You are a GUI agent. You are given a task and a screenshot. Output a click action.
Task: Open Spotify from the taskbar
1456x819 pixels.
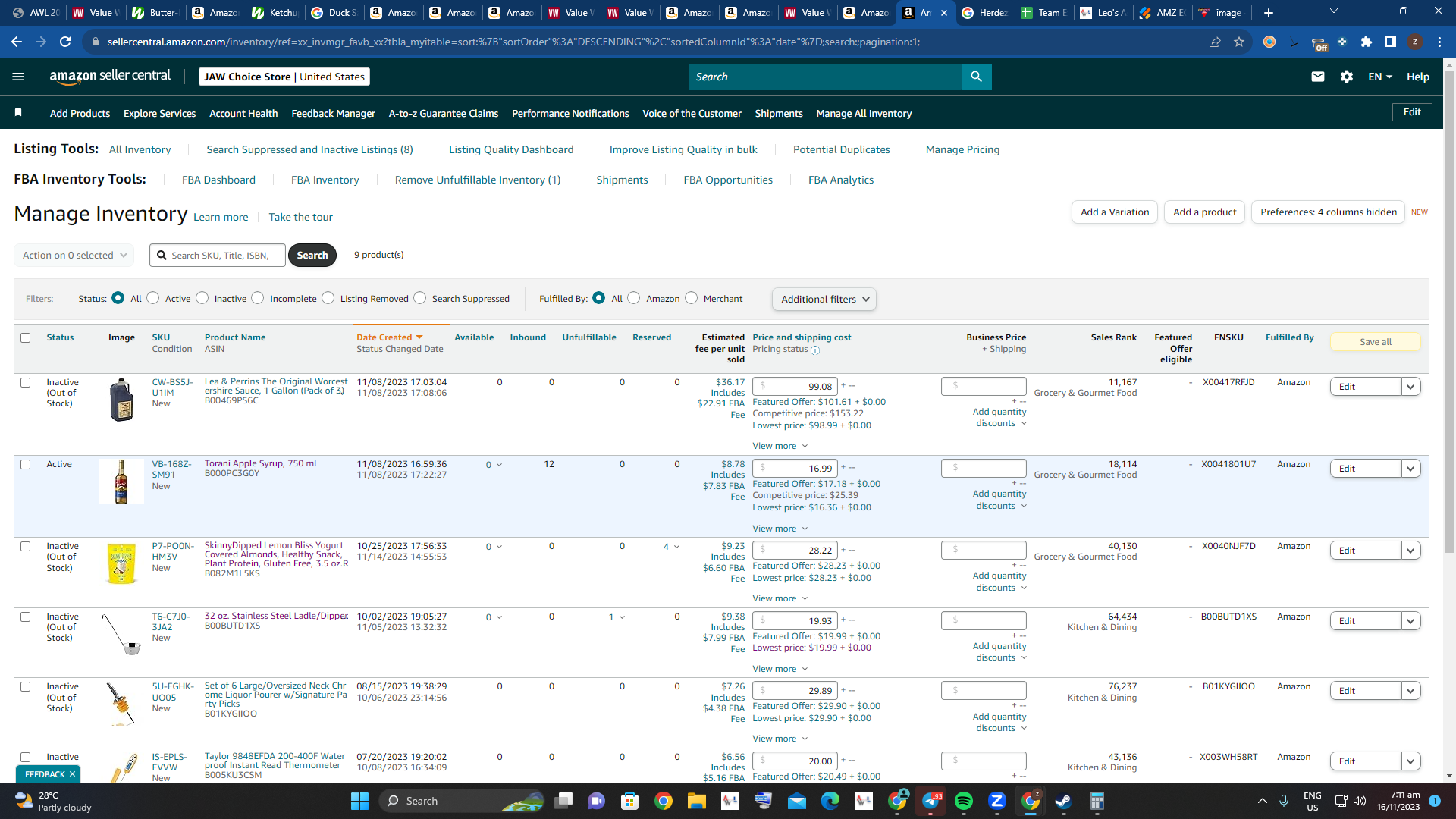pyautogui.click(x=964, y=801)
